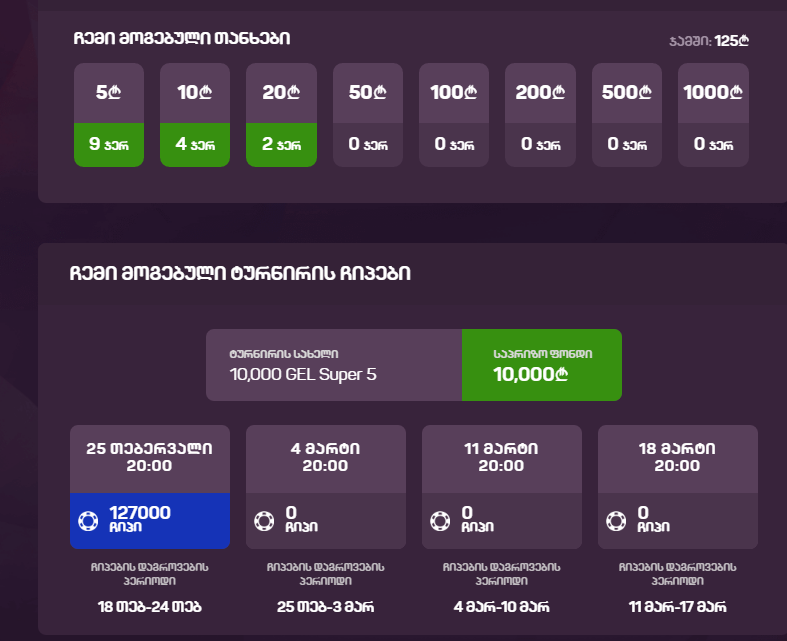Switch to the 18 მარტი 20:00 tournament date

677,457
